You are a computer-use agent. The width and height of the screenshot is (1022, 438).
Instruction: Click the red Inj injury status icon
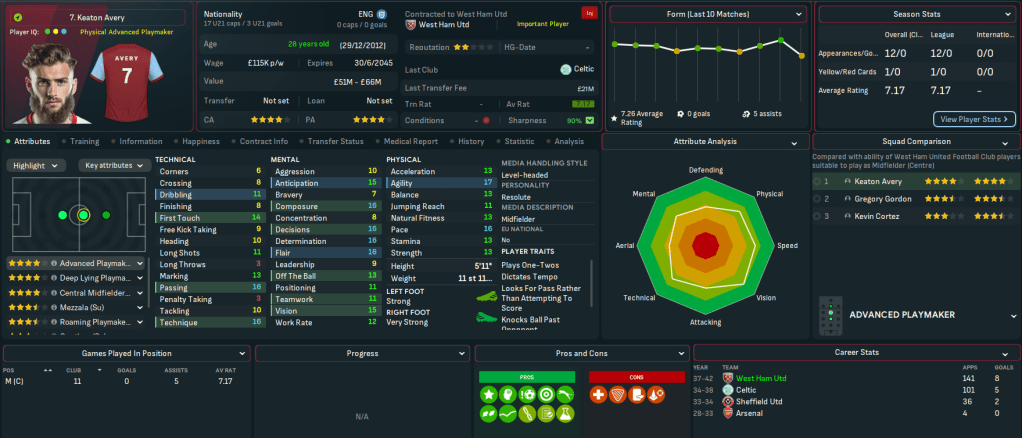(x=589, y=14)
